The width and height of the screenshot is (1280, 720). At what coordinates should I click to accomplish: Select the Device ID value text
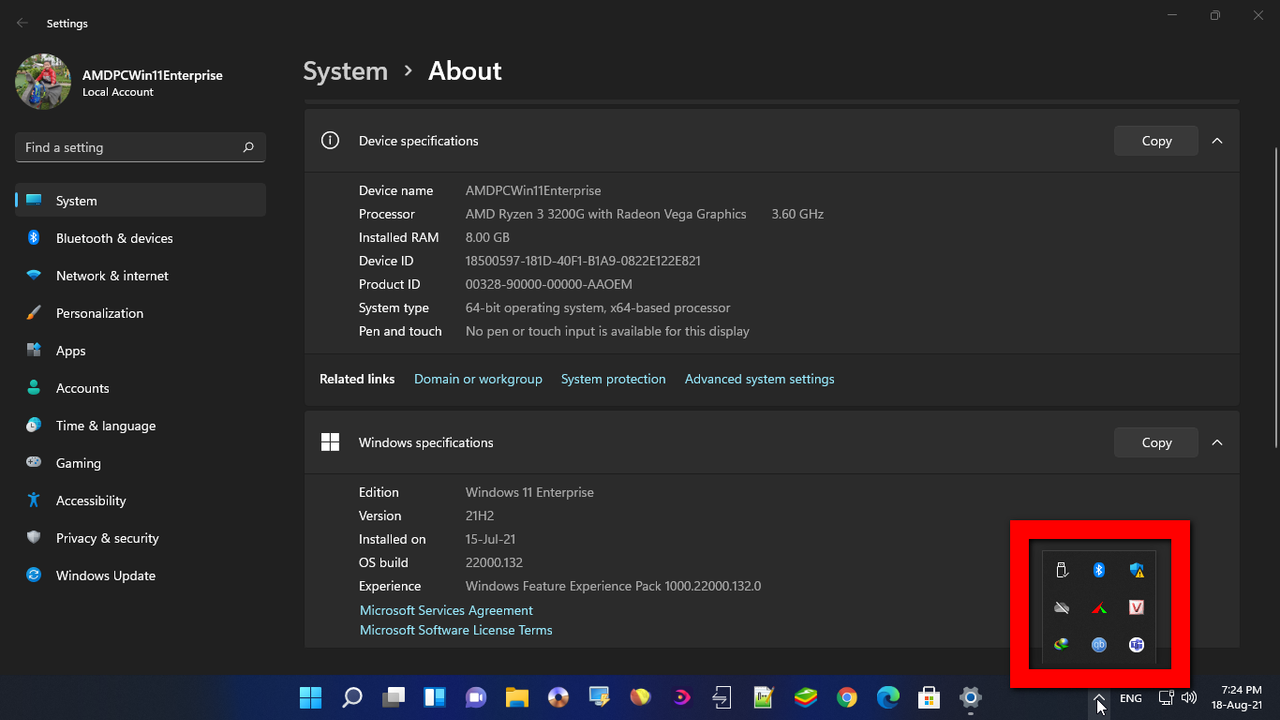point(583,261)
